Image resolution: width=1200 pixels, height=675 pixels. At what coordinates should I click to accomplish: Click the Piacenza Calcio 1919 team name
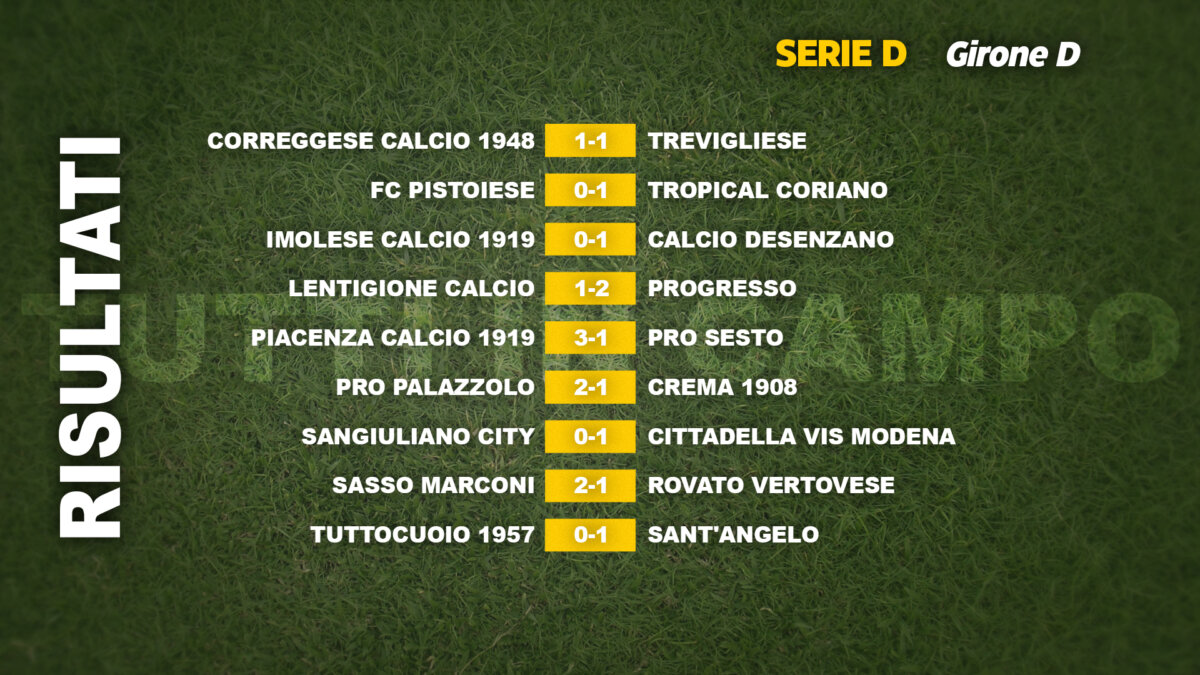point(393,338)
